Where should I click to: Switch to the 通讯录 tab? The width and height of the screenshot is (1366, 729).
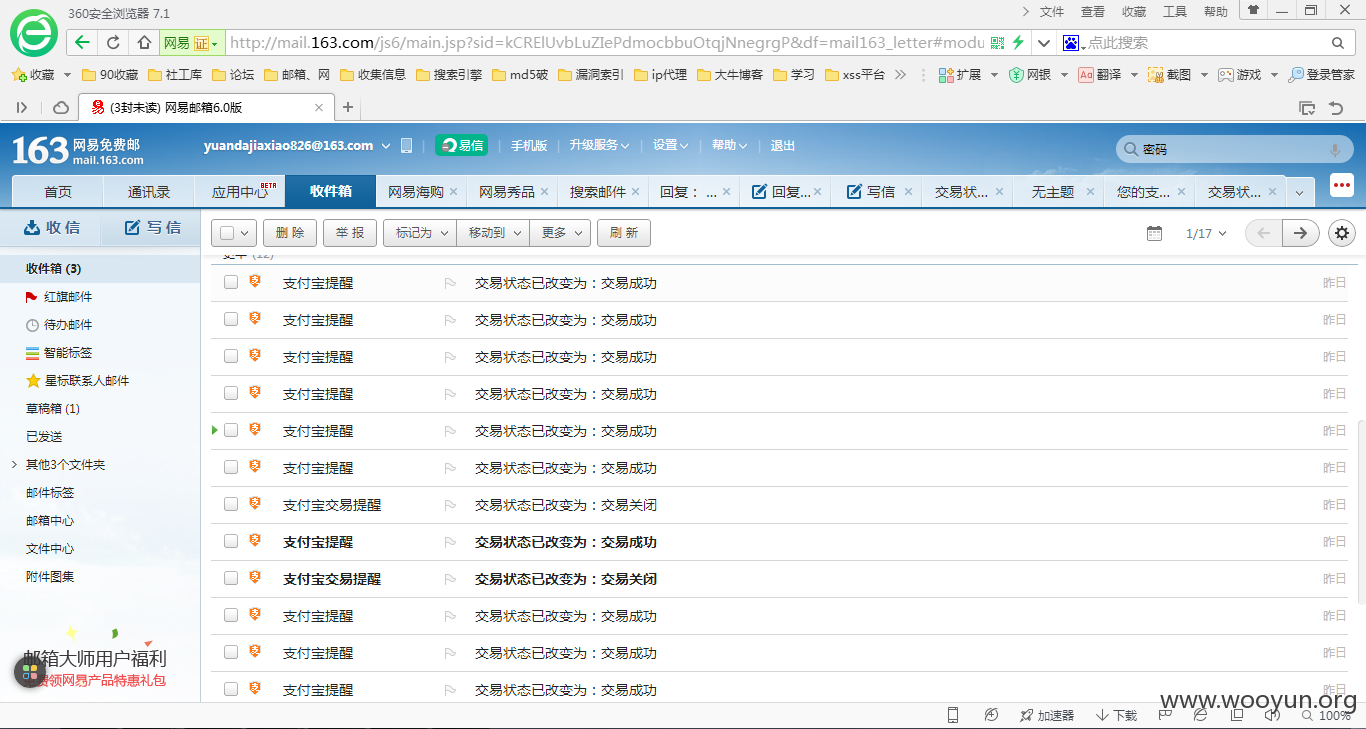coord(148,192)
